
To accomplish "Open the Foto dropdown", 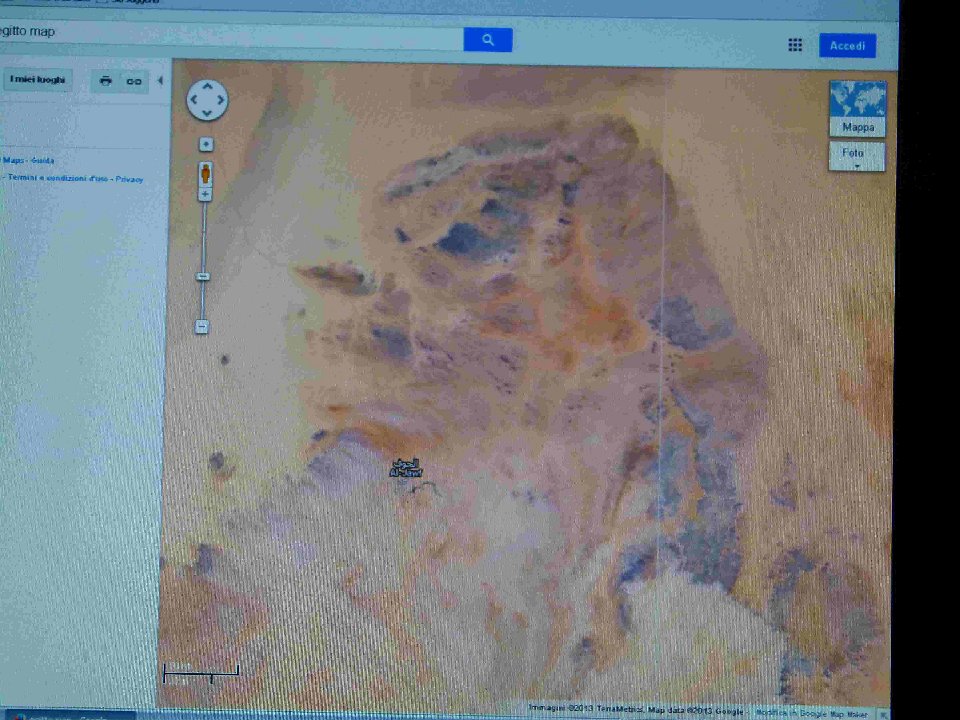I will click(857, 156).
